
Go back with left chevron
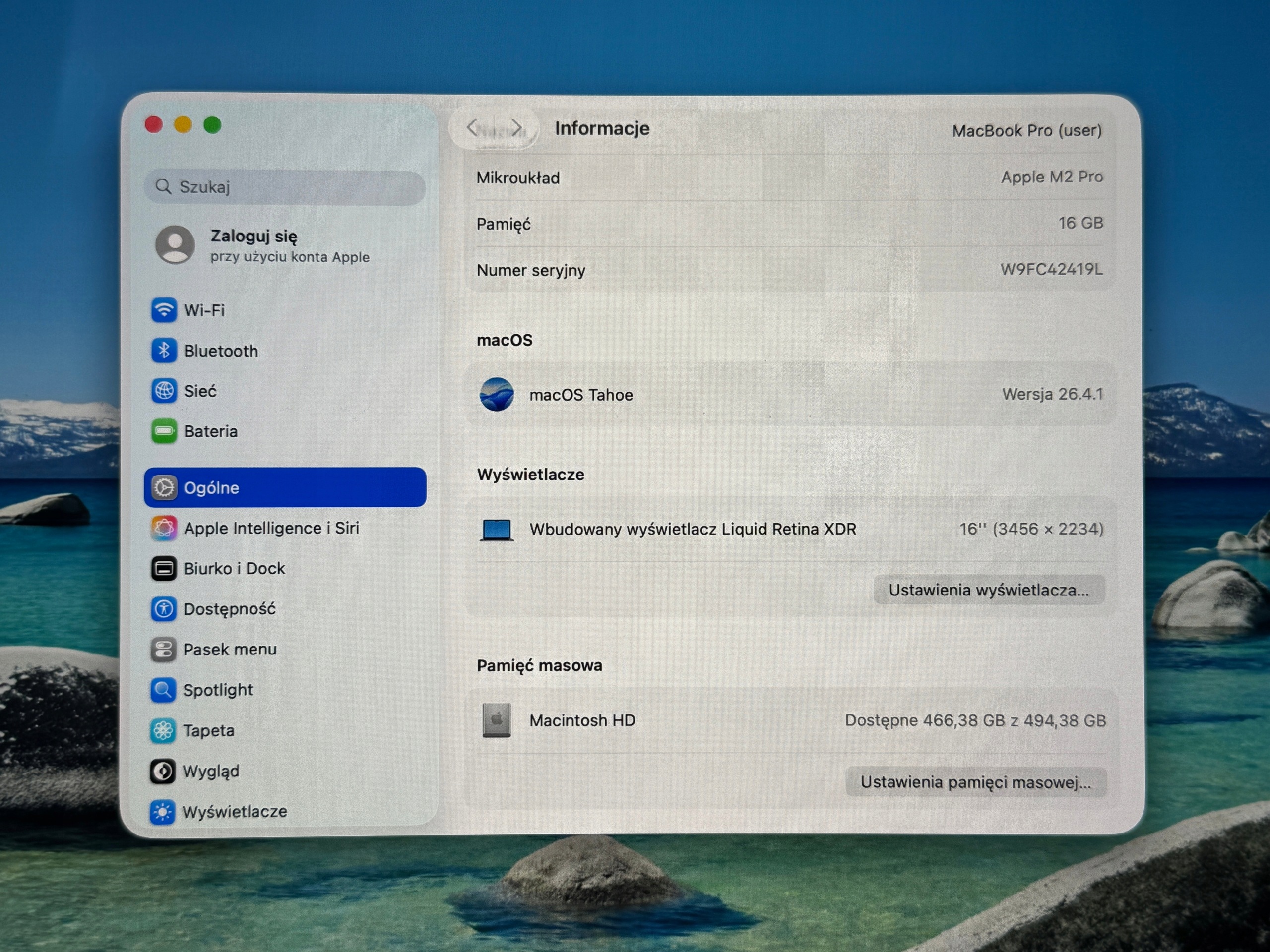tap(472, 127)
